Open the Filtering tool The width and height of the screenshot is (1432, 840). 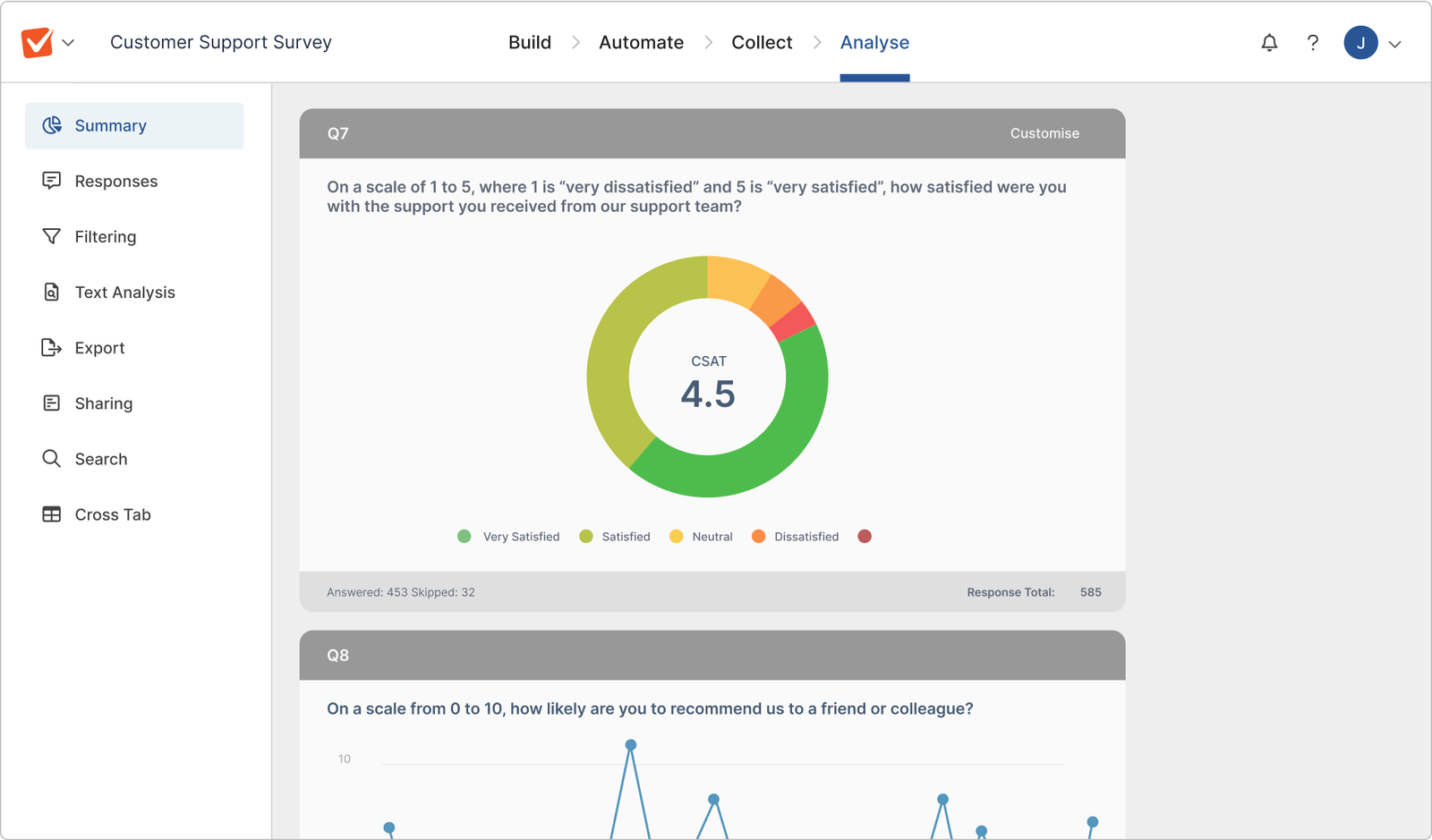click(52, 236)
